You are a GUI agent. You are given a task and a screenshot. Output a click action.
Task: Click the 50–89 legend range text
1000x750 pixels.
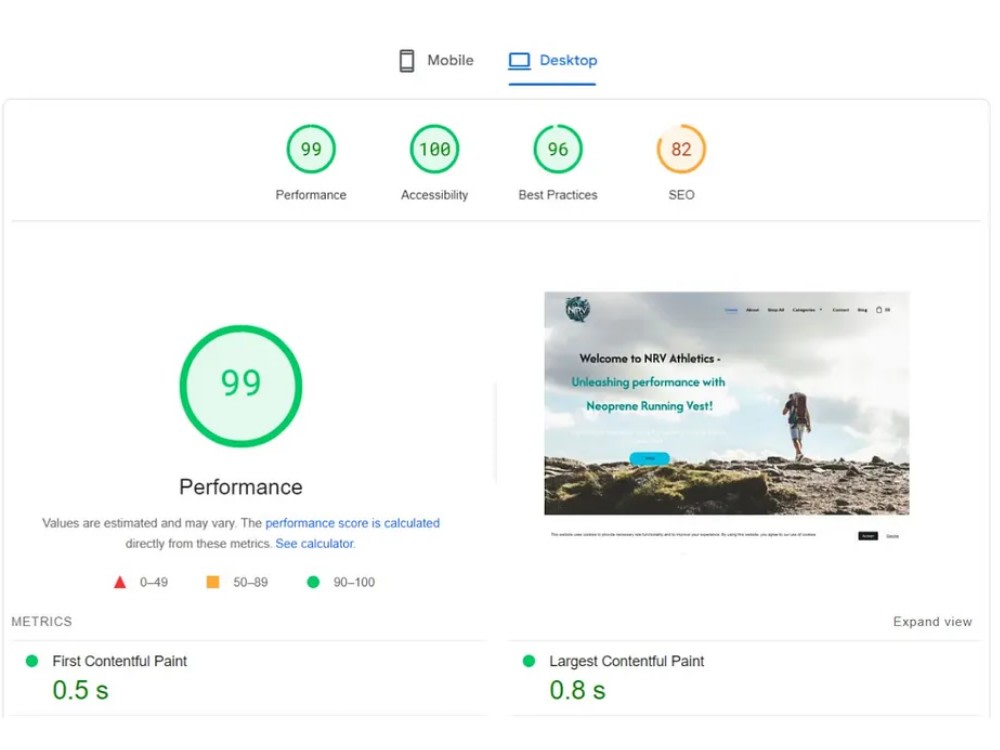[251, 582]
